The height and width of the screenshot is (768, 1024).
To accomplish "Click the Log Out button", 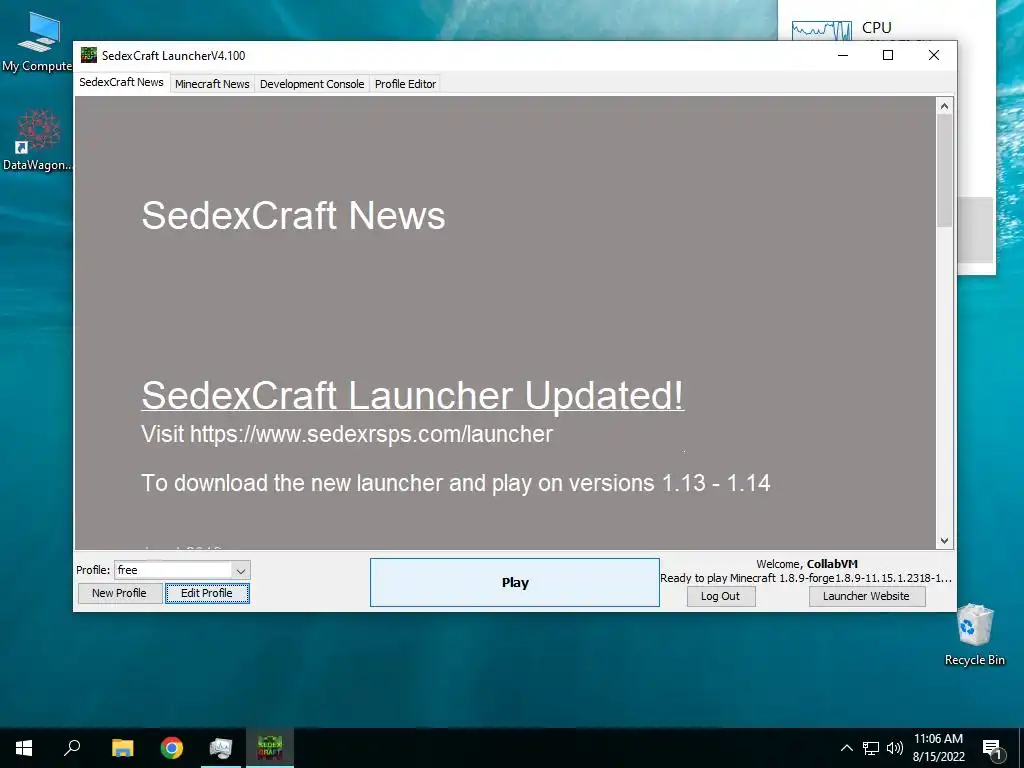I will coord(720,596).
